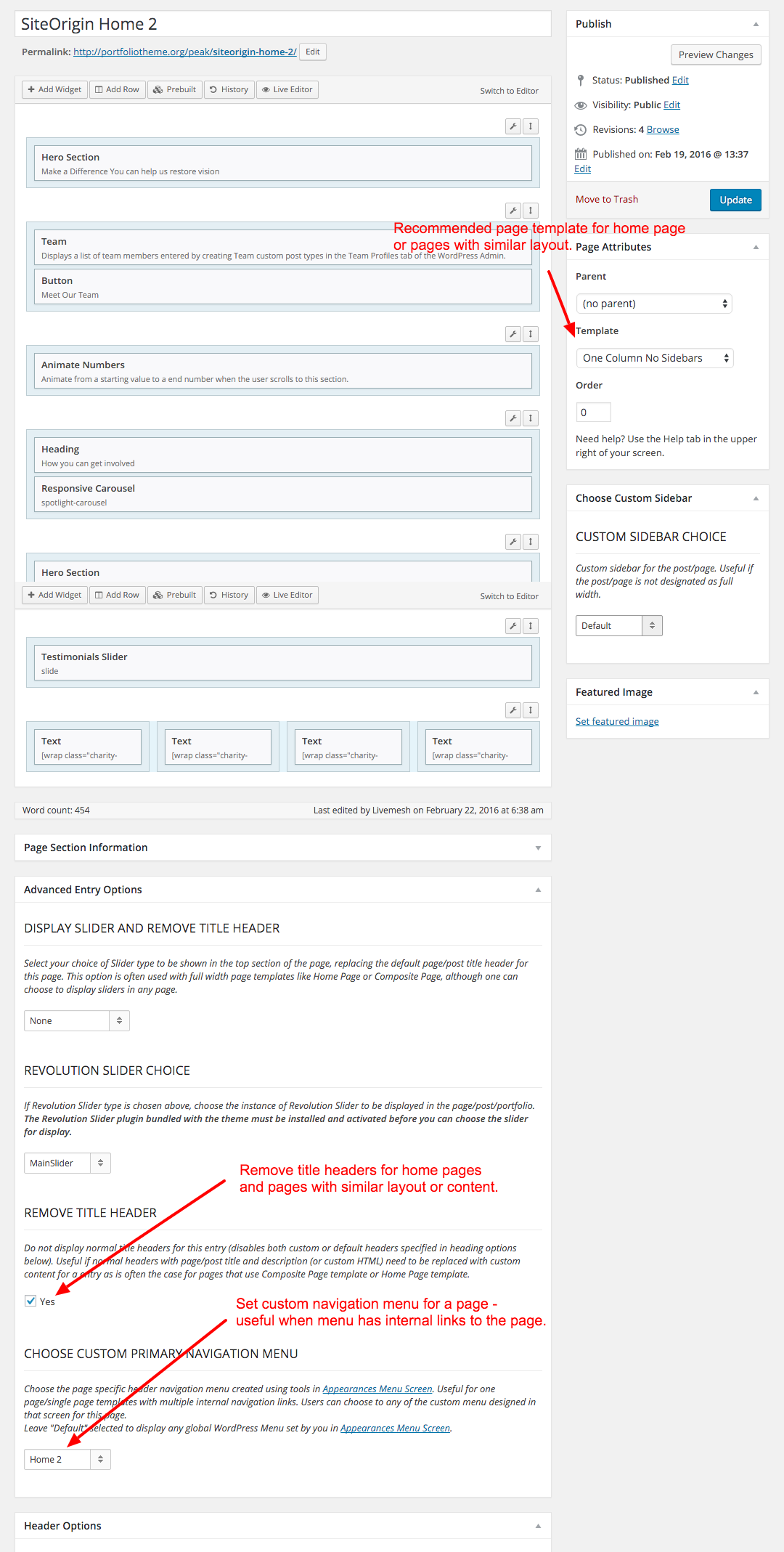Collapse Advanced Entry Options panel
The height and width of the screenshot is (1552, 784).
(x=538, y=890)
